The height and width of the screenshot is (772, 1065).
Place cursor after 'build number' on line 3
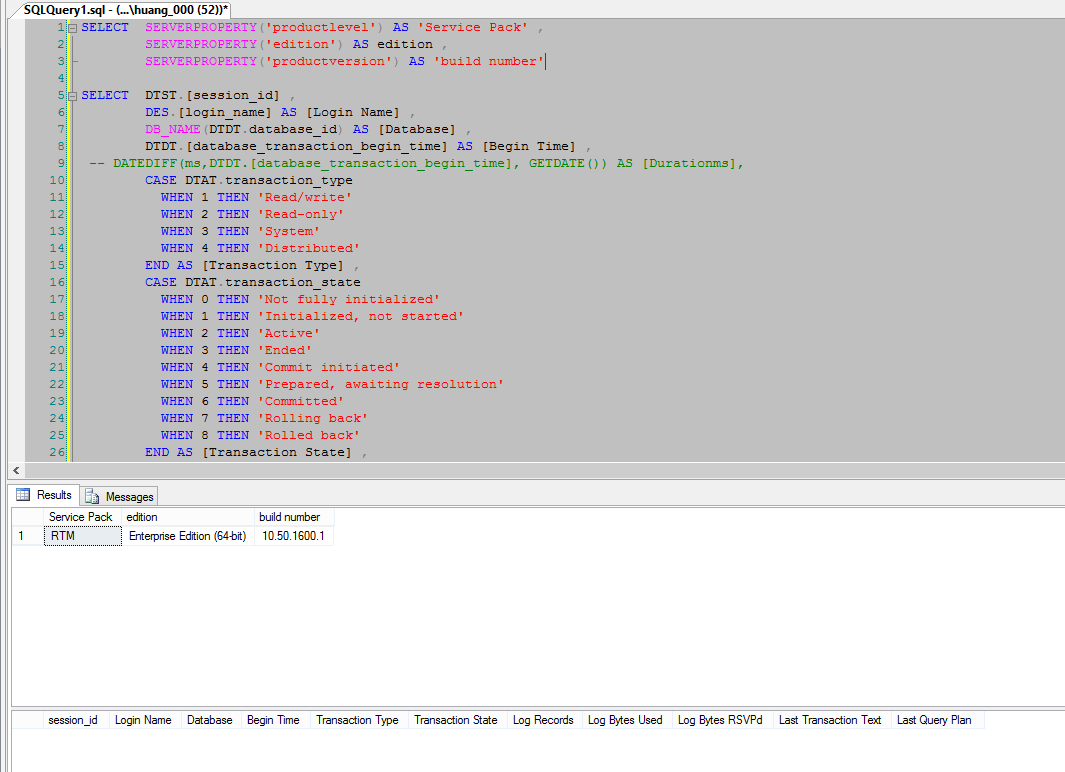point(545,61)
